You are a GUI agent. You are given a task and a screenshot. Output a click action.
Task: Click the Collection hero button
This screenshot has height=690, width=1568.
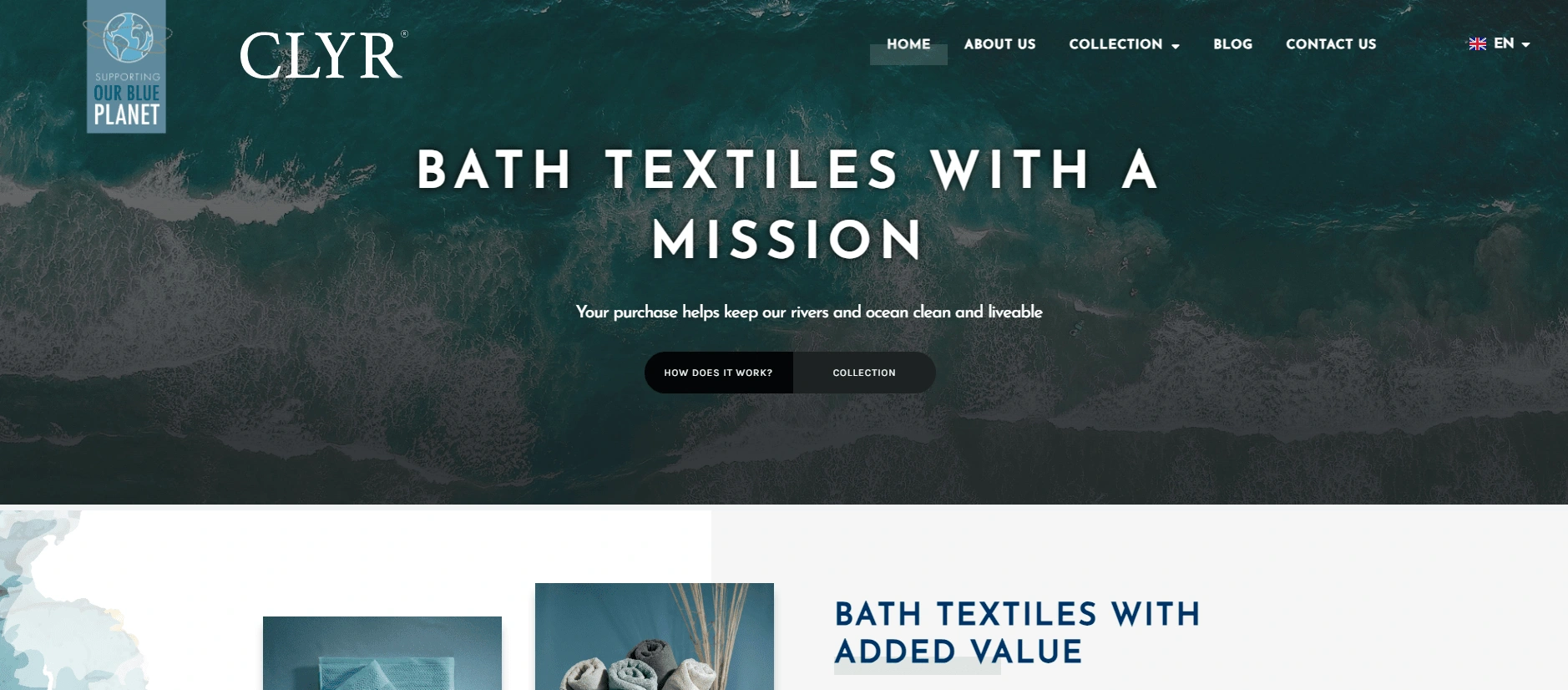coord(864,373)
